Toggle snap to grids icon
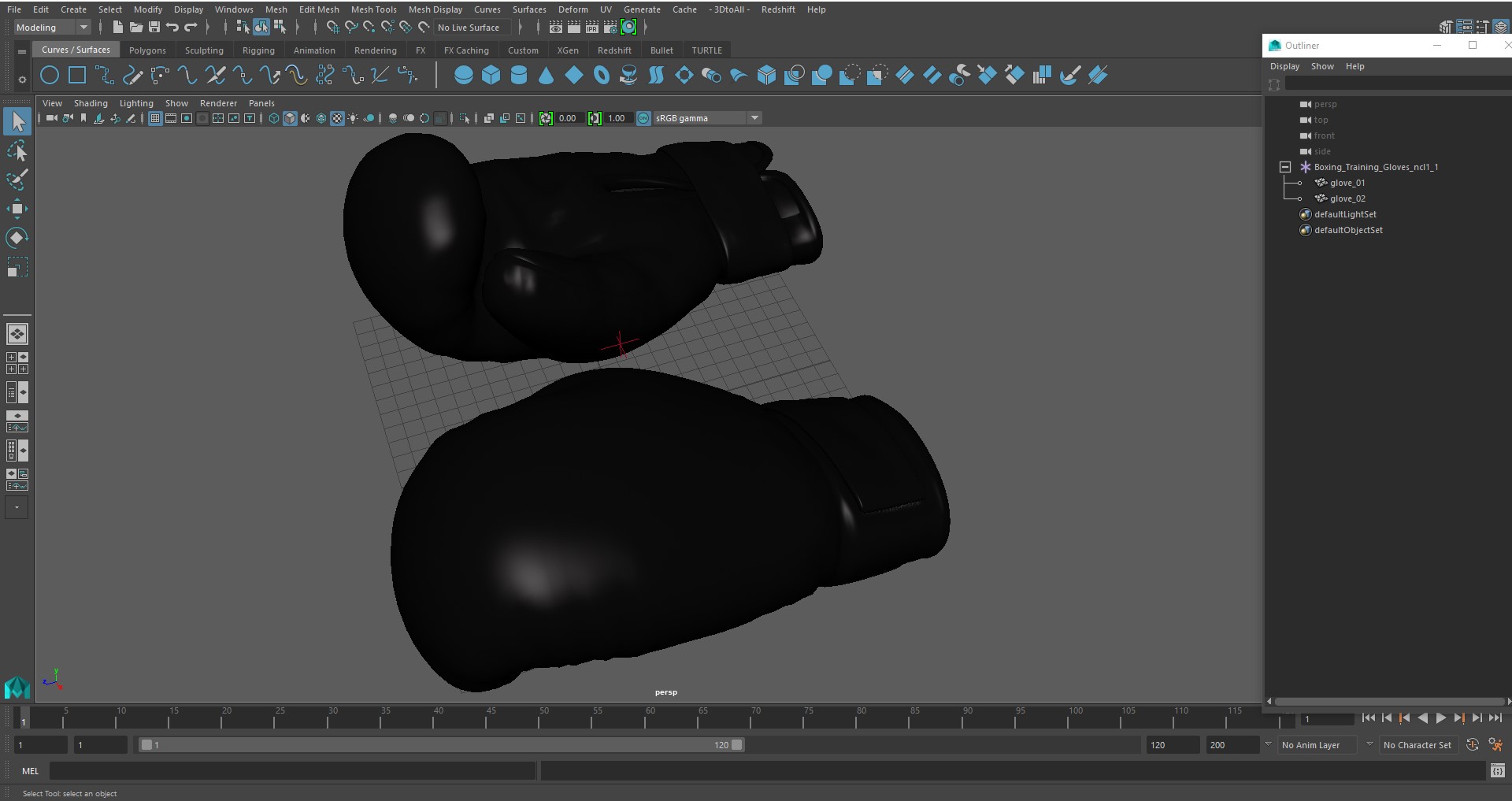Image resolution: width=1512 pixels, height=801 pixels. tap(332, 28)
